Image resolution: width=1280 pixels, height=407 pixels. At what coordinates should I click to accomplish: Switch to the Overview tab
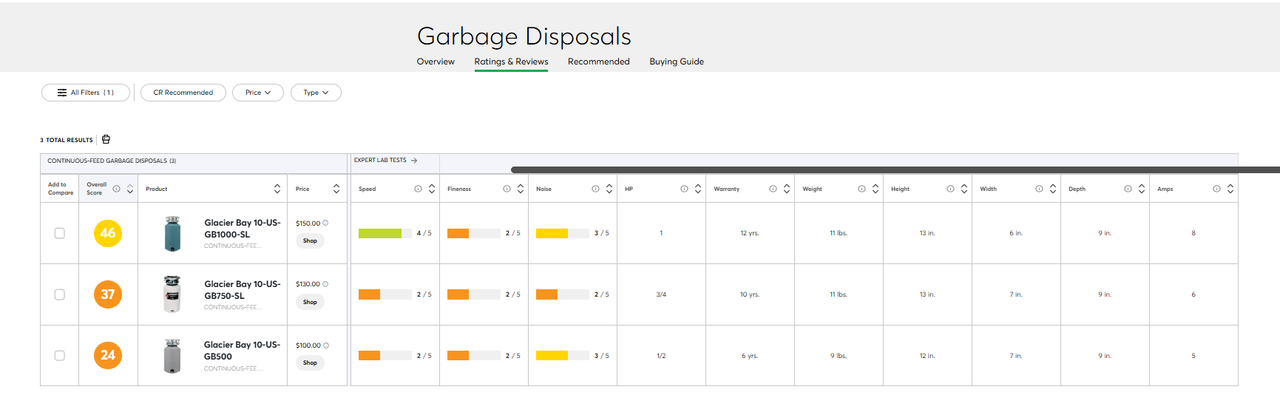[x=436, y=62]
